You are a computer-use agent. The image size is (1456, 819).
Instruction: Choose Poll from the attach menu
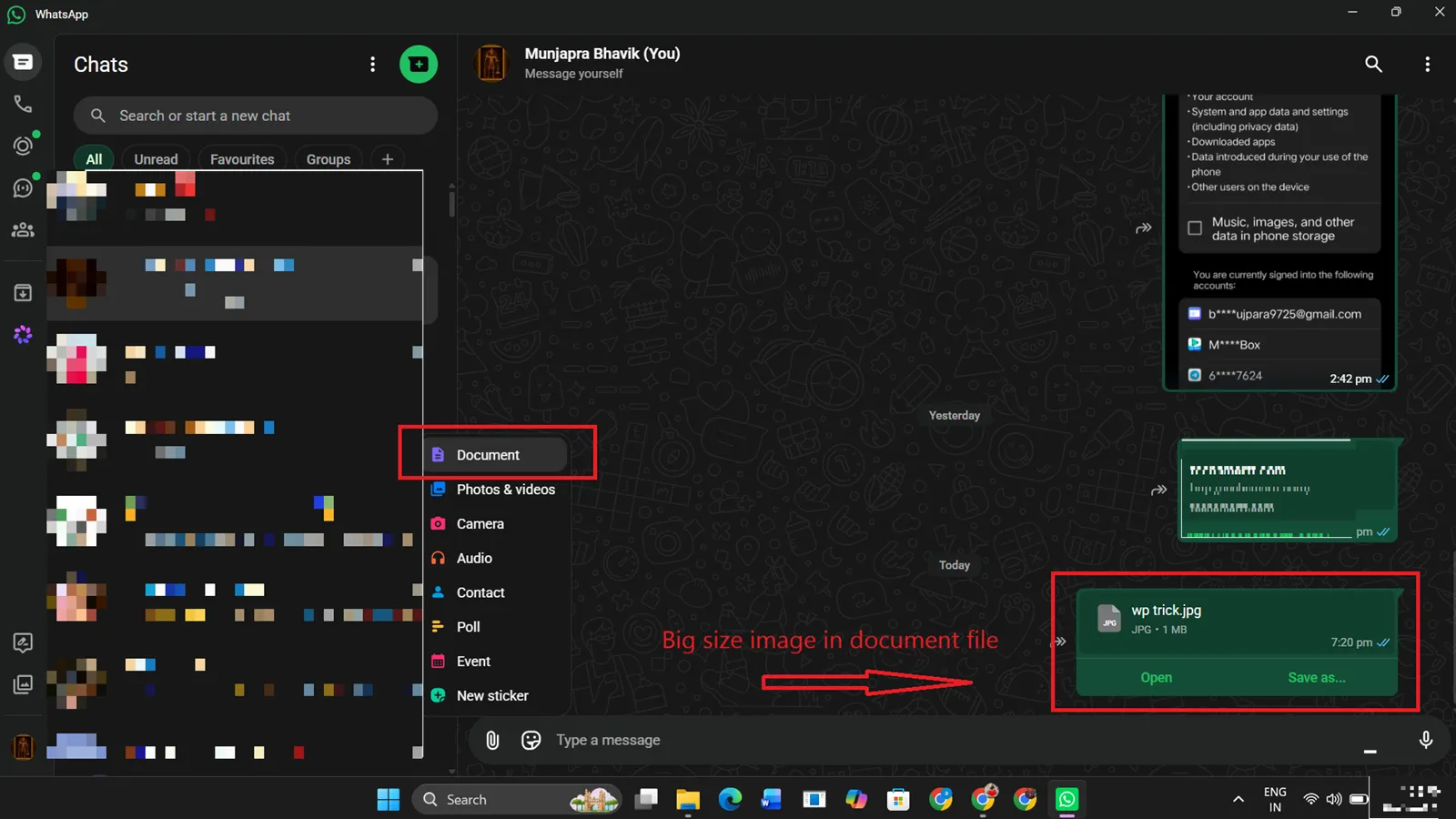coord(497,627)
